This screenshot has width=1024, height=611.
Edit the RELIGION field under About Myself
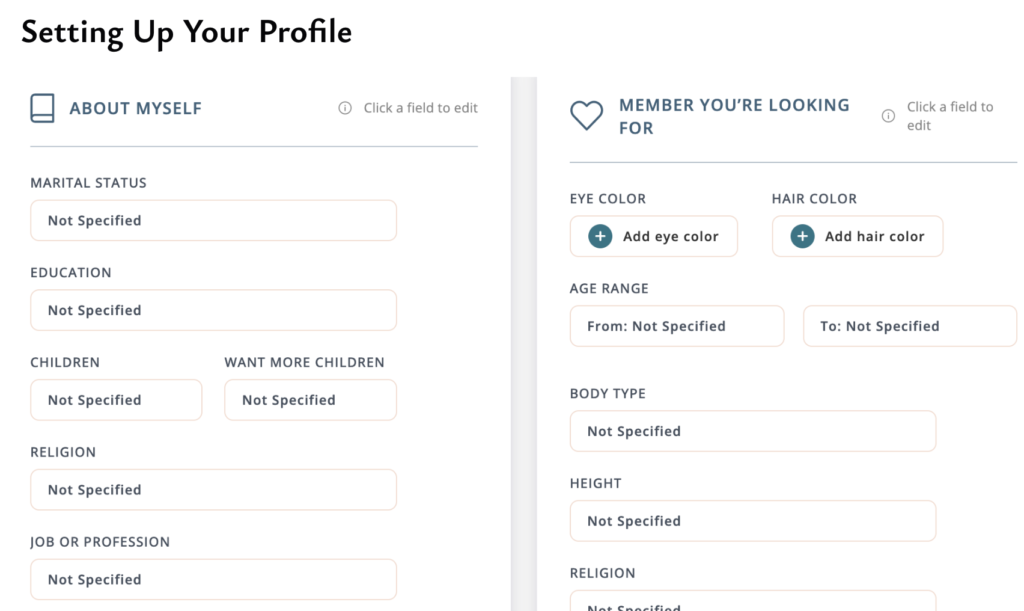213,489
